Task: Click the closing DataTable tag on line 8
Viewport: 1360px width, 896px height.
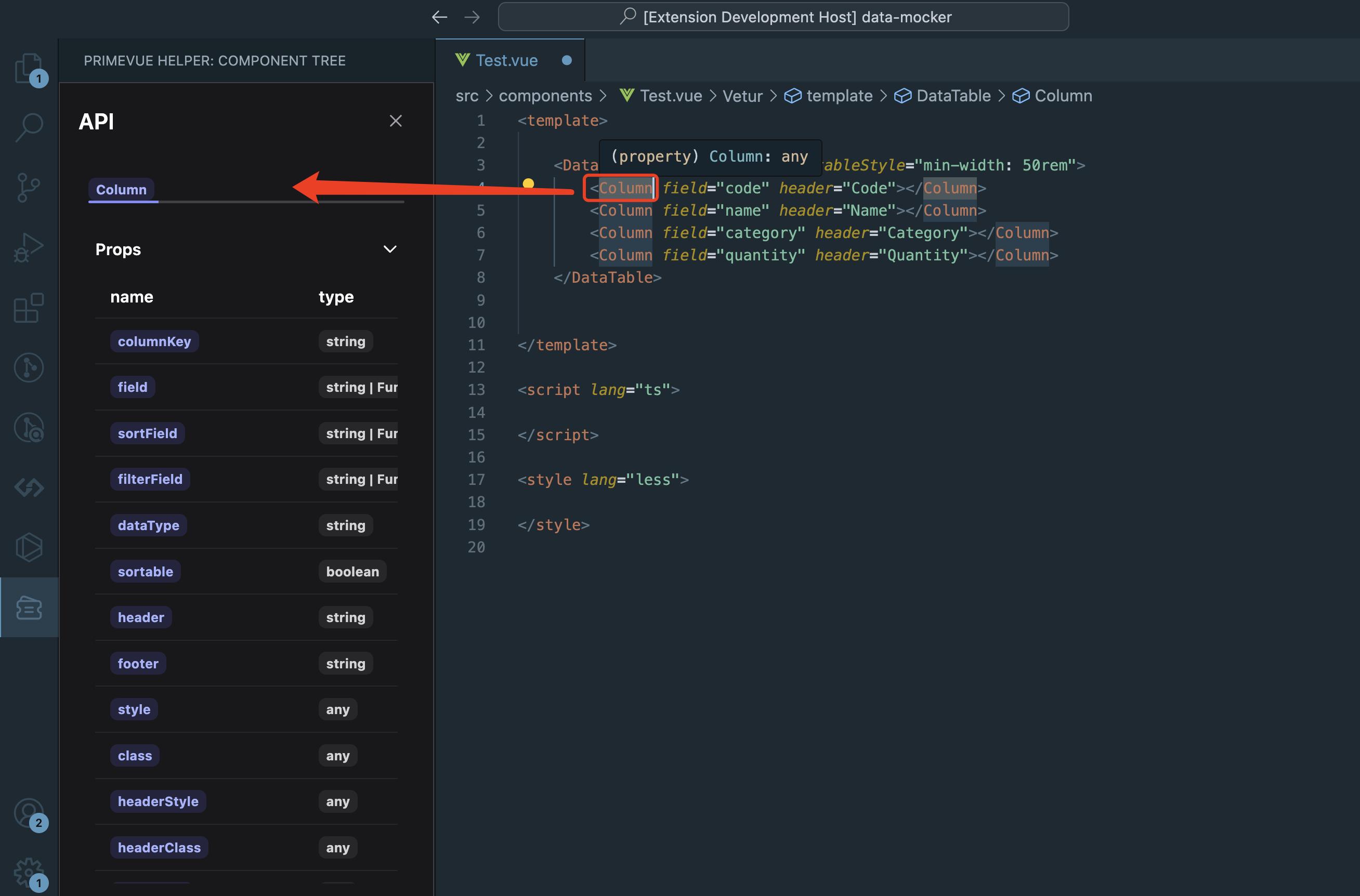Action: (x=607, y=278)
